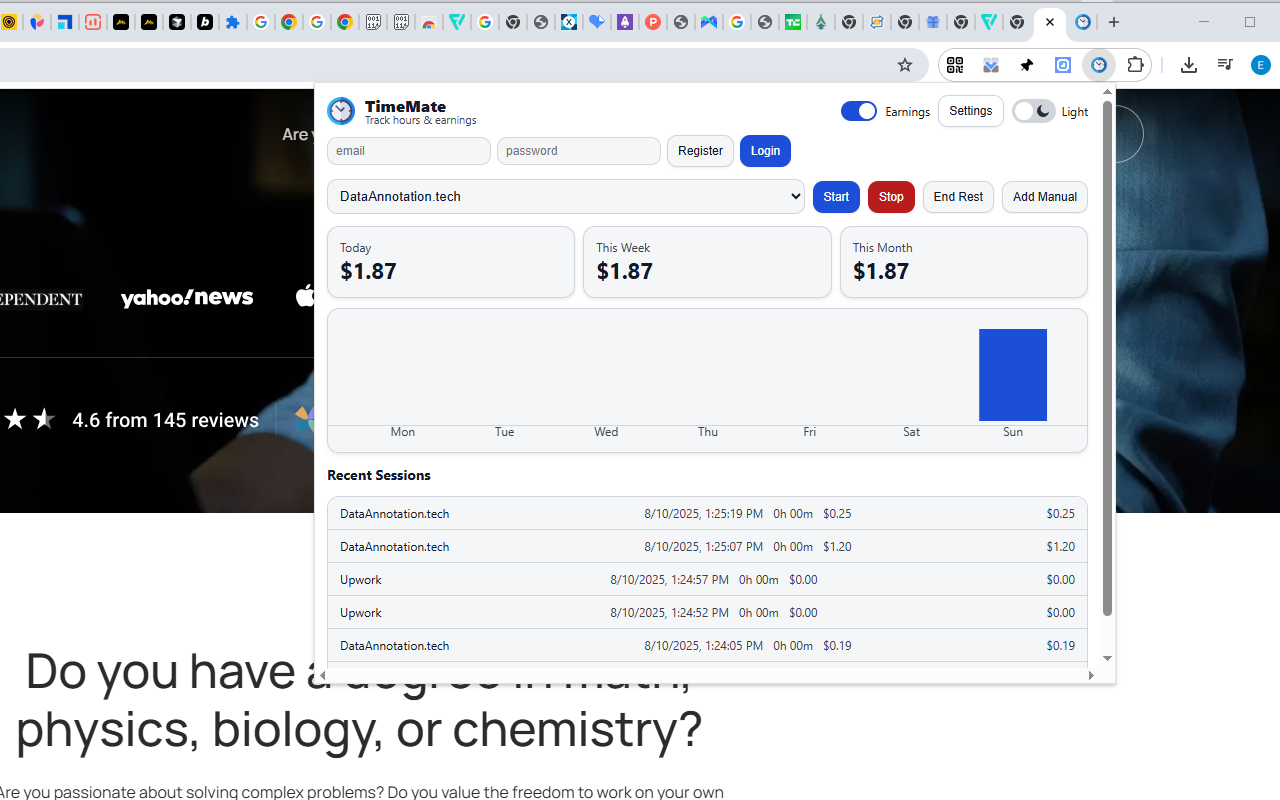Click the popup scrollbar down arrow
Image resolution: width=1280 pixels, height=800 pixels.
1107,658
